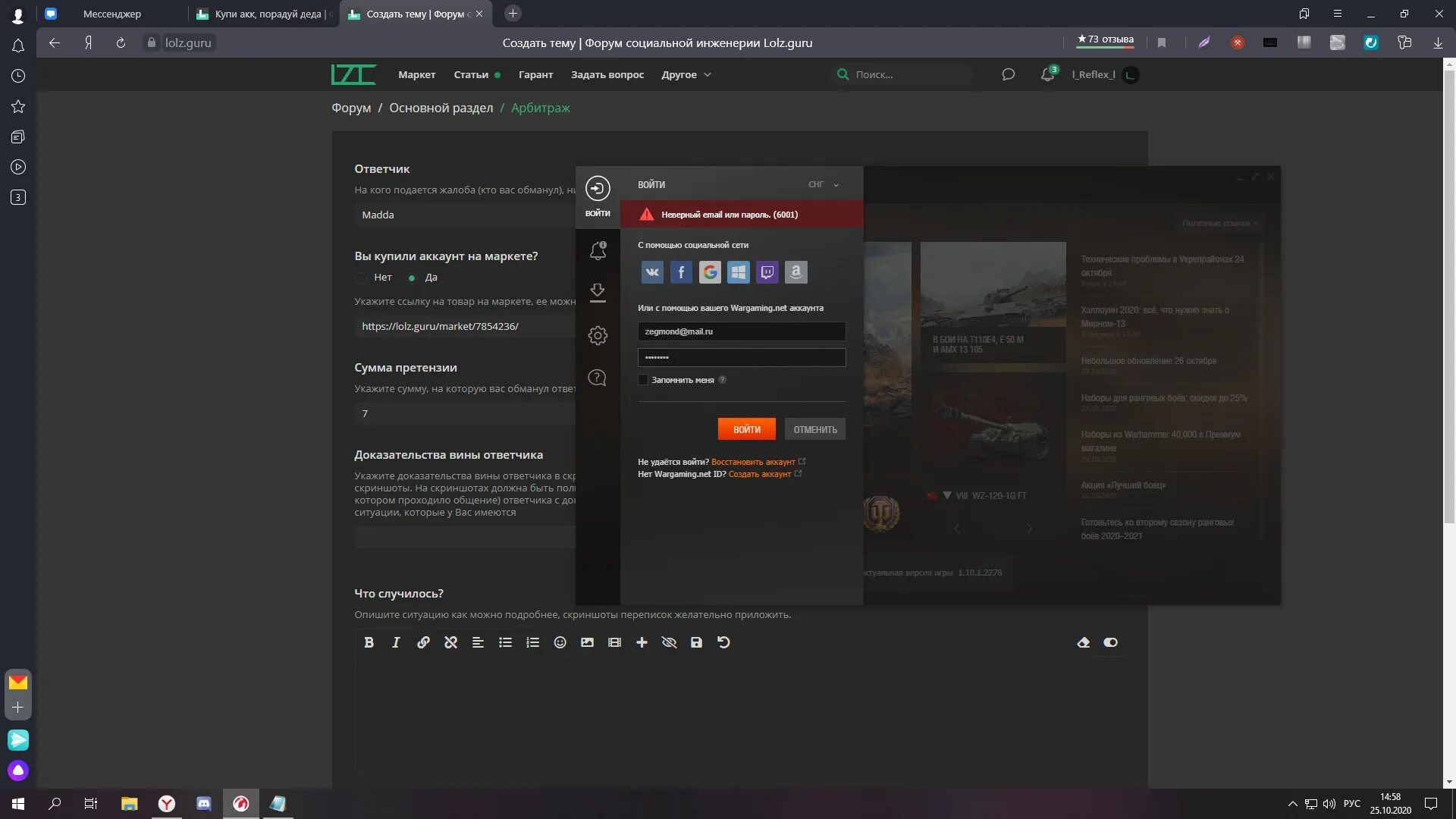Screen dimensions: 1456x819
Task: Open Discord from the taskbar
Action: point(203,804)
